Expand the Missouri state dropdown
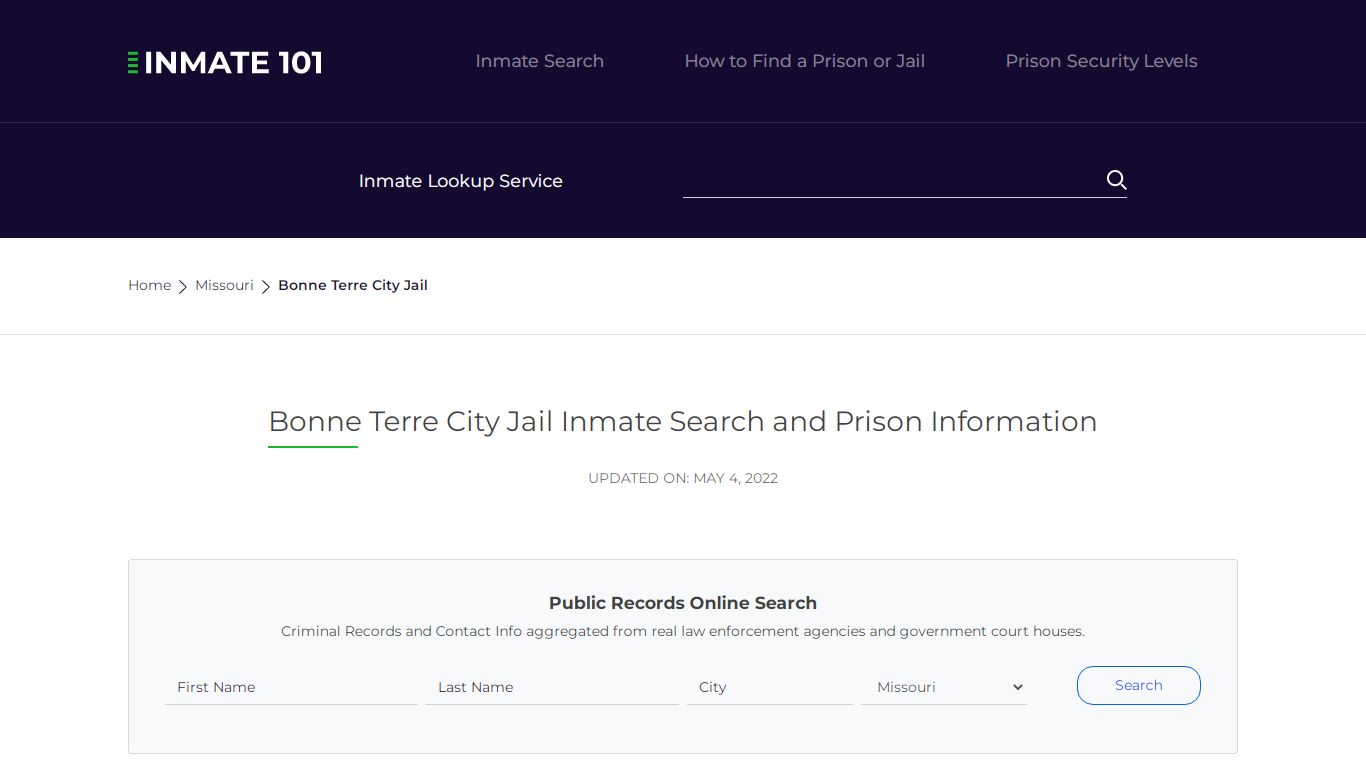The height and width of the screenshot is (768, 1366). pyautogui.click(x=944, y=687)
